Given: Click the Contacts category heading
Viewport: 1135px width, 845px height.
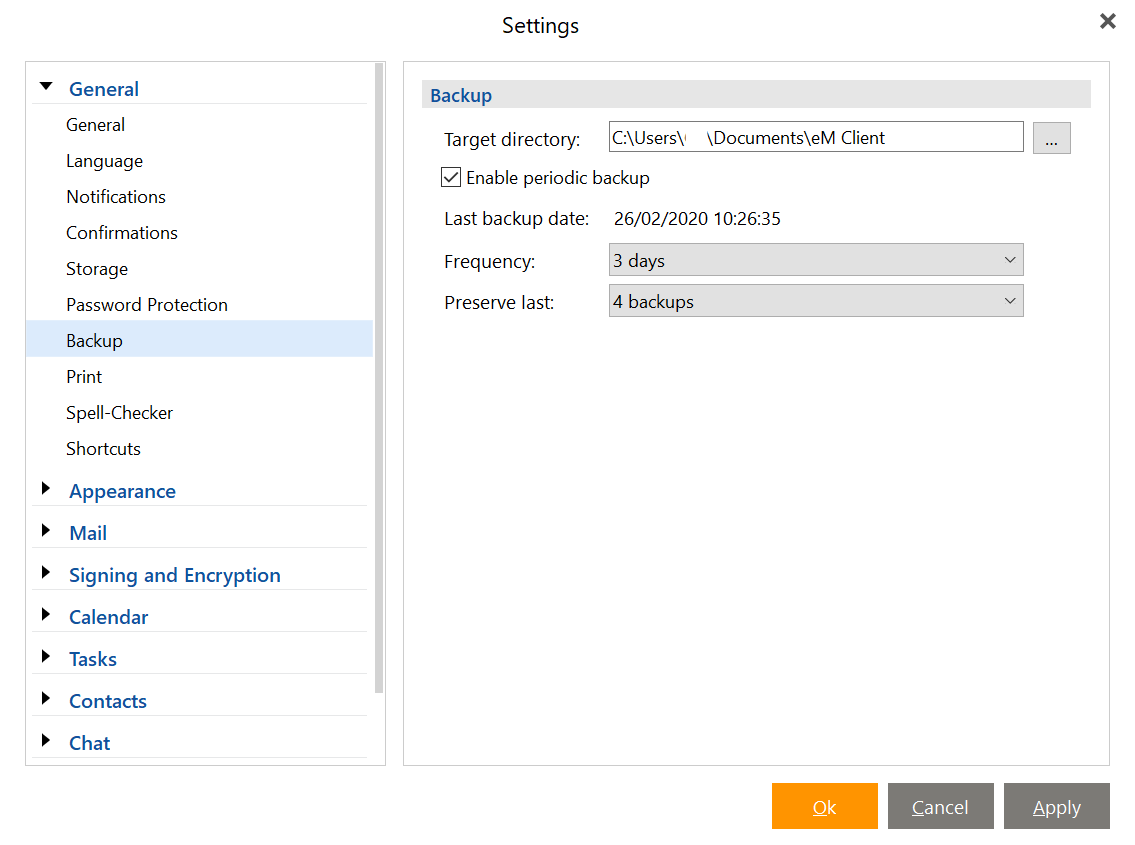Looking at the screenshot, I should click(x=108, y=701).
